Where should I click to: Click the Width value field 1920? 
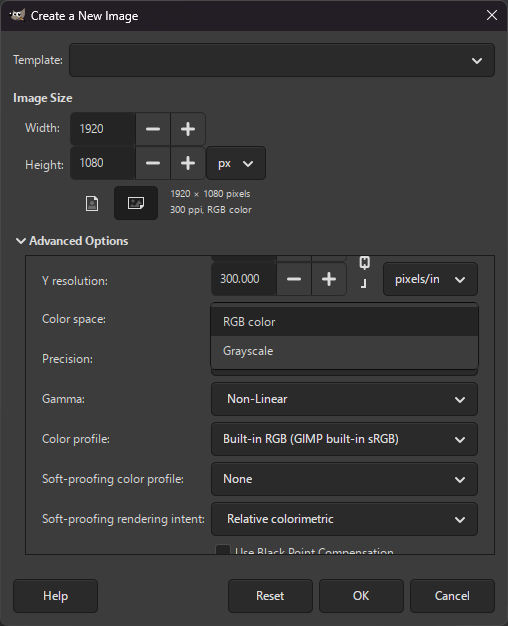click(103, 129)
